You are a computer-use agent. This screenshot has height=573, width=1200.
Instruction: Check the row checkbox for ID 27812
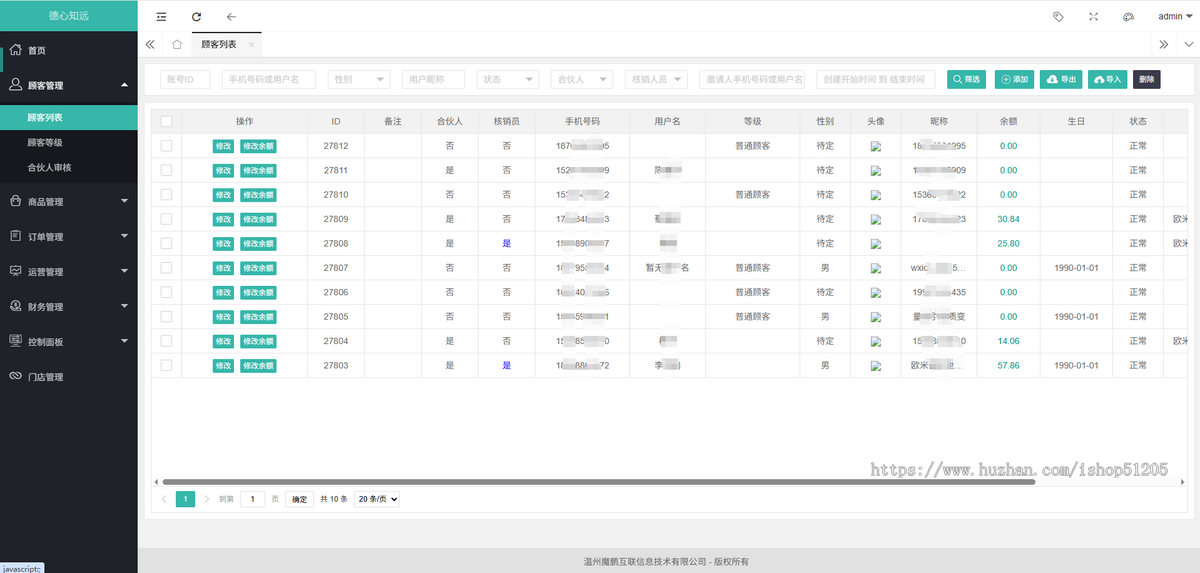coord(166,146)
